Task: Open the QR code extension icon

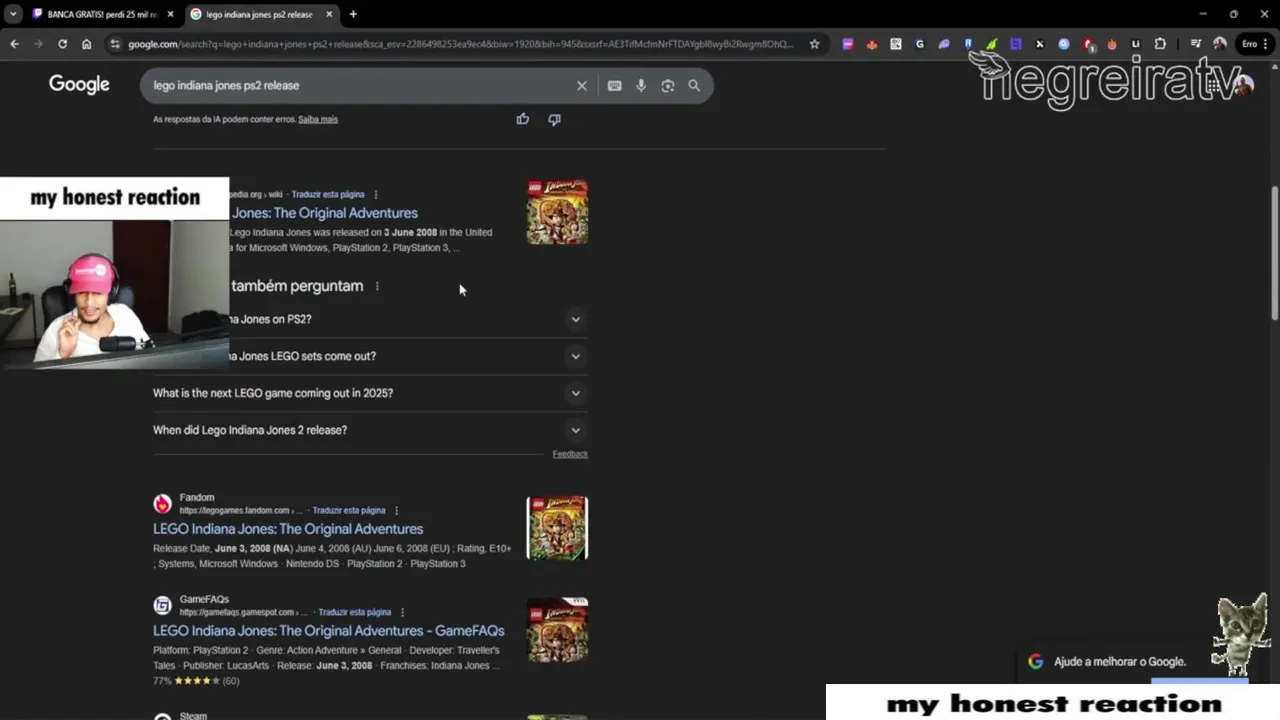Action: 896,44
